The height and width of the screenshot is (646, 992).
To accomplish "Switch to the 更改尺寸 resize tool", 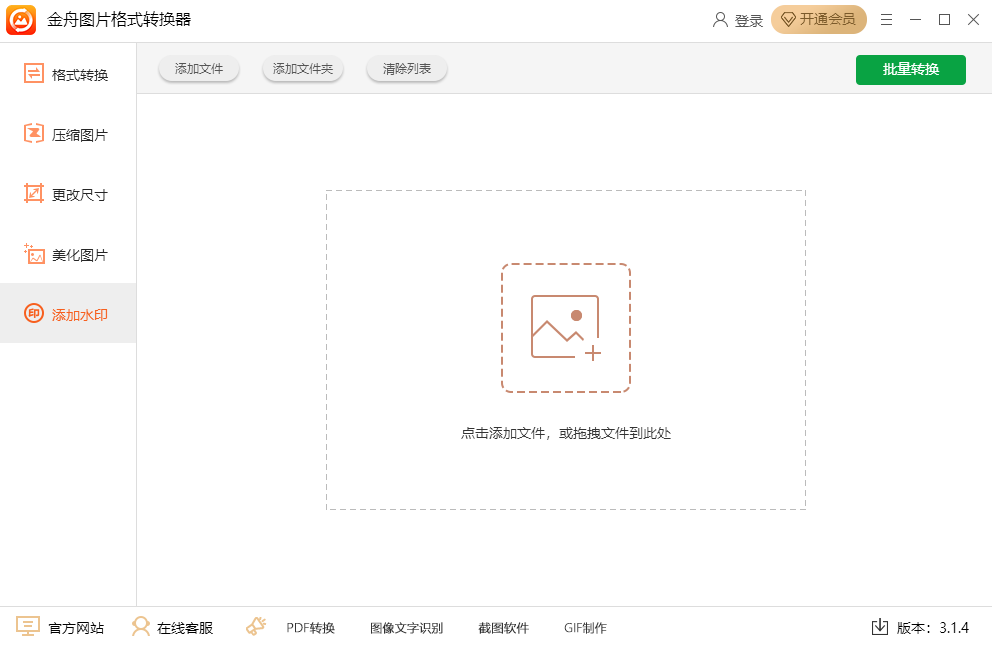I will (x=67, y=193).
